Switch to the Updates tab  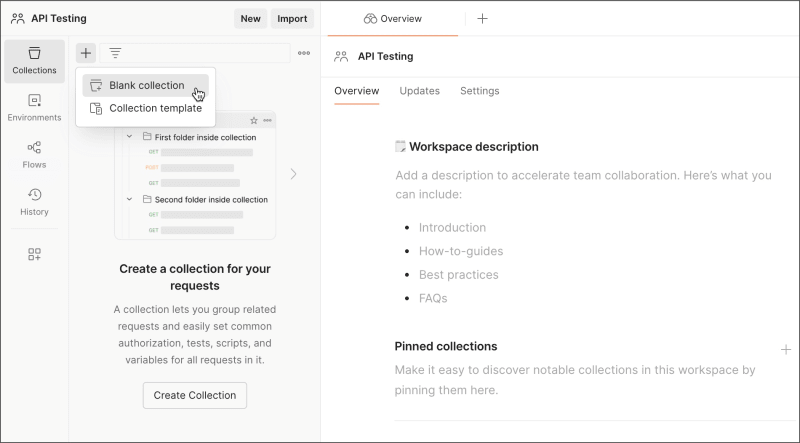point(419,91)
